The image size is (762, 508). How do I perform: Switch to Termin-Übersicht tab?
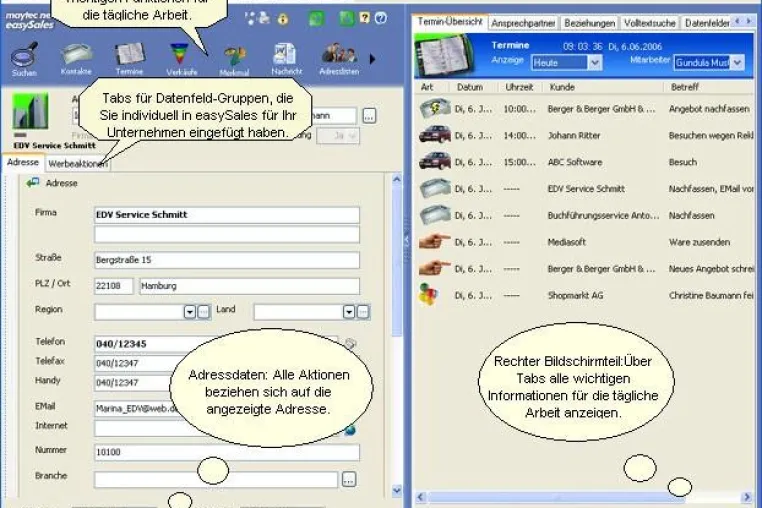pyautogui.click(x=450, y=22)
